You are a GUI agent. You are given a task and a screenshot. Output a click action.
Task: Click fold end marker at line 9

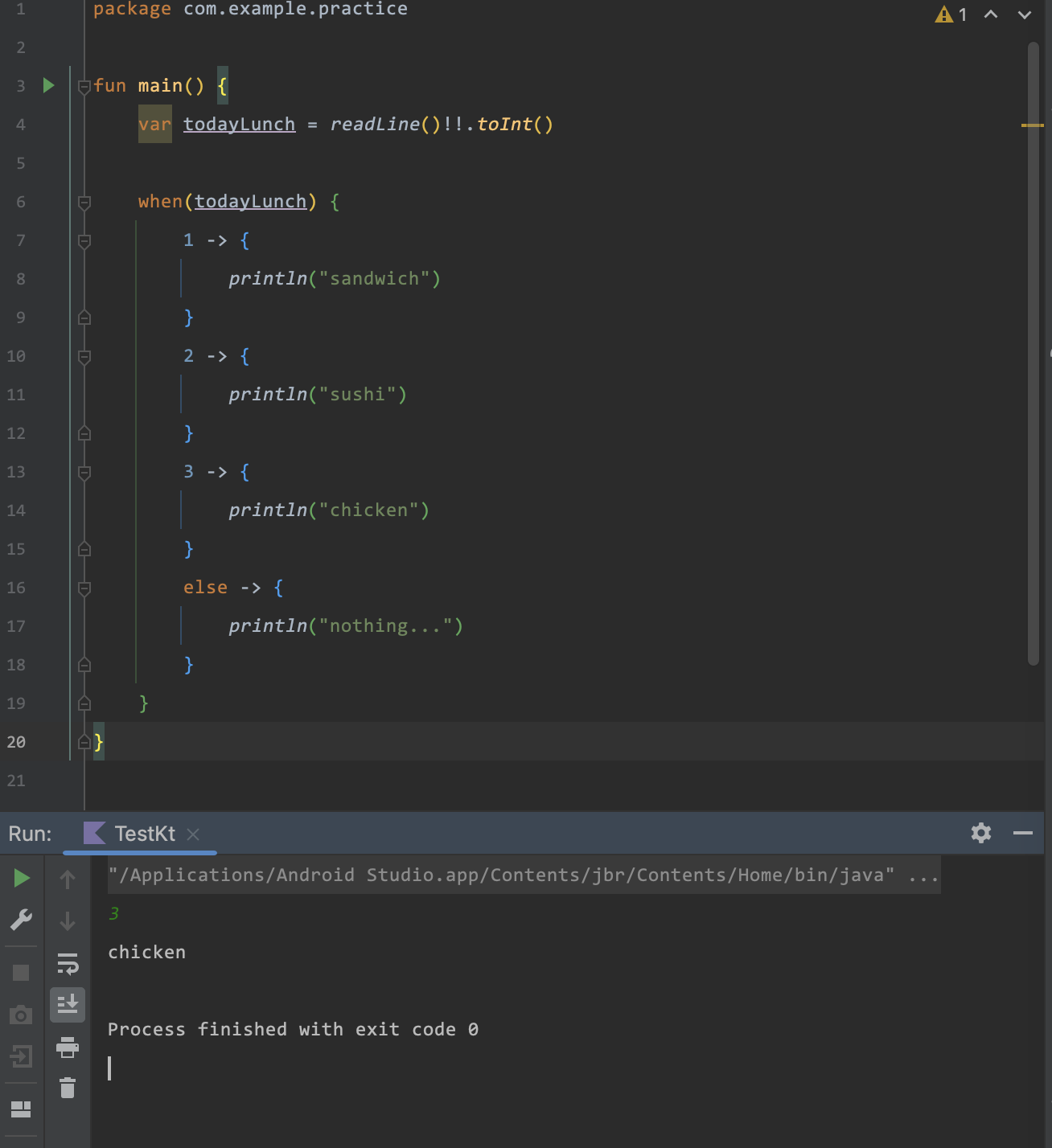pyautogui.click(x=84, y=318)
